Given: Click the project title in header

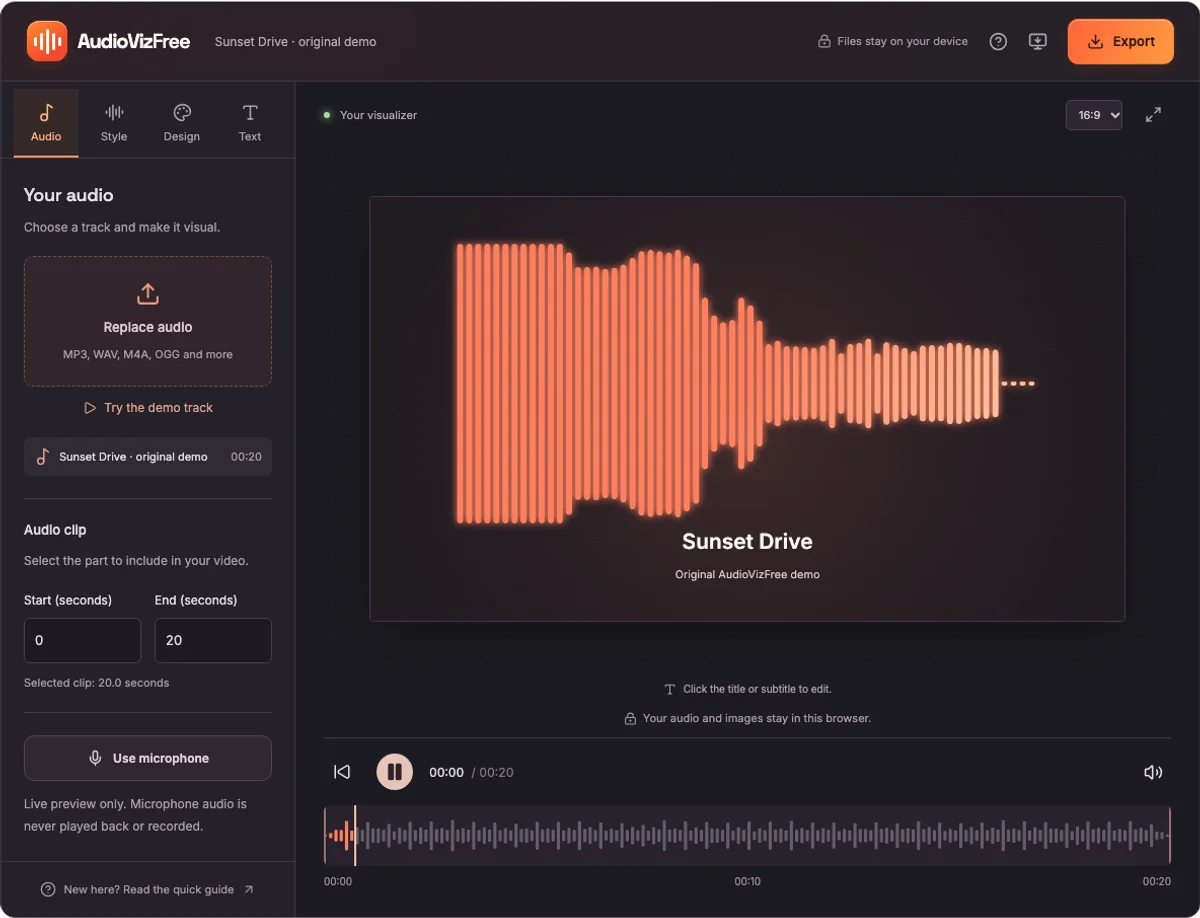Looking at the screenshot, I should click(295, 42).
